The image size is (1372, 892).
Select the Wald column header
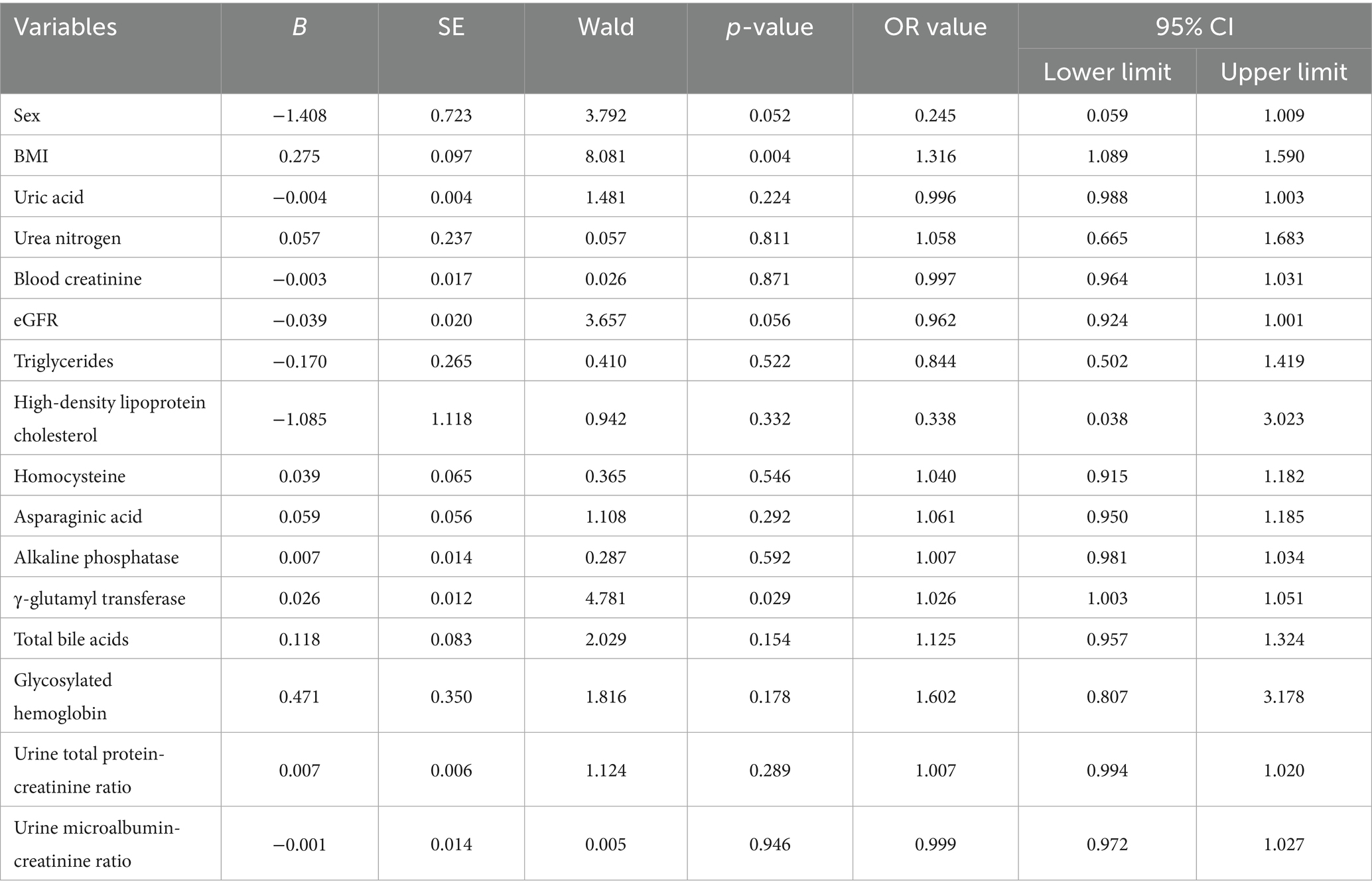(606, 27)
